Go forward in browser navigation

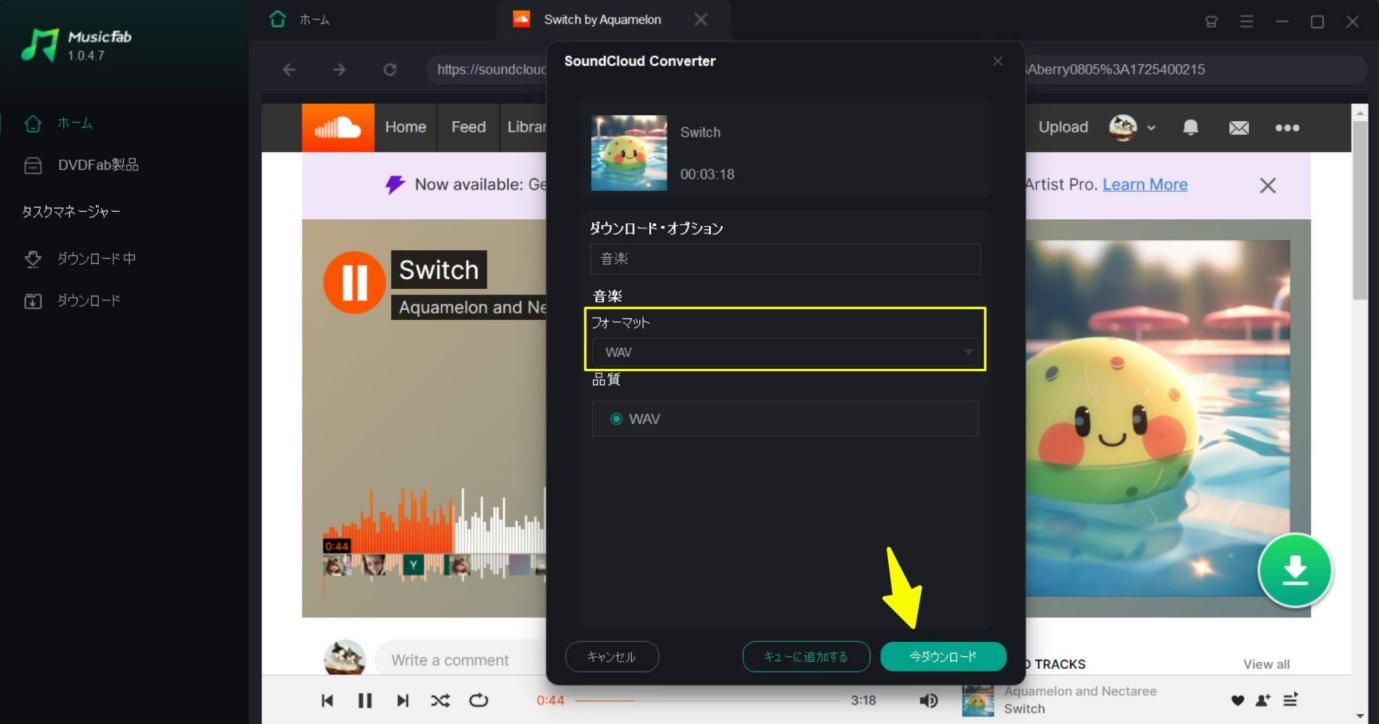coord(339,69)
